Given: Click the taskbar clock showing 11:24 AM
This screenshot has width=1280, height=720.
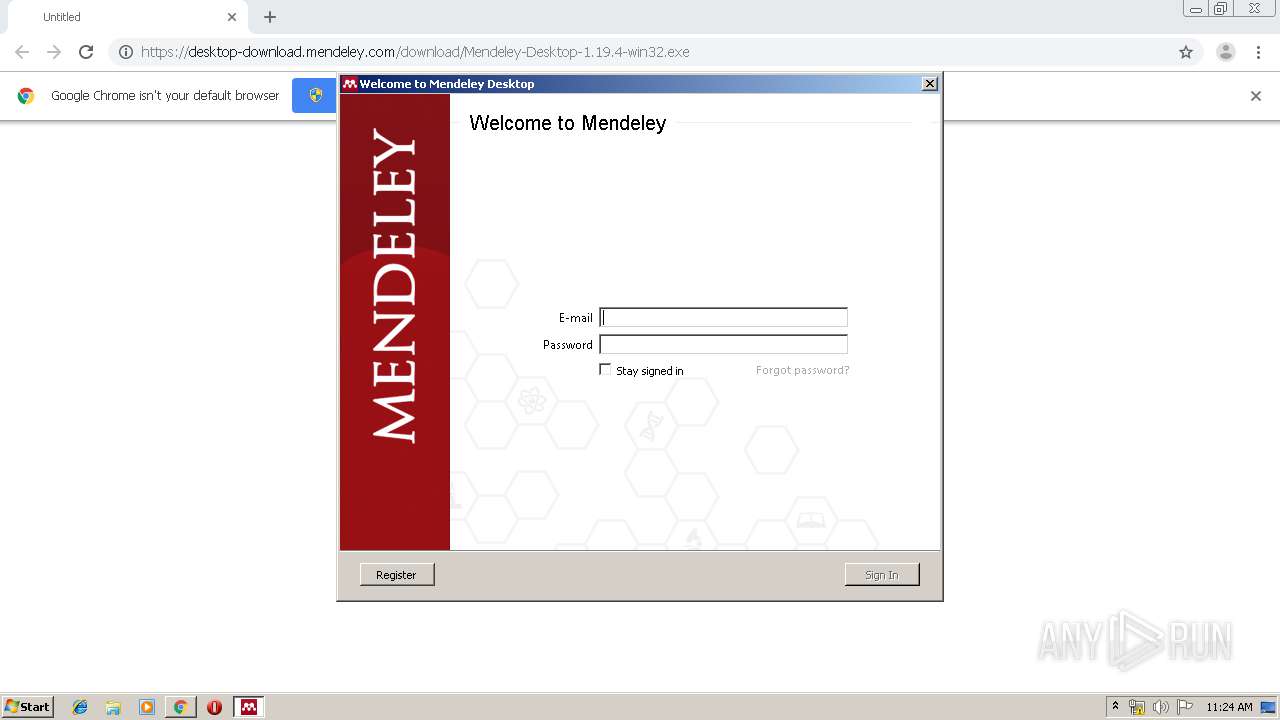Looking at the screenshot, I should click(x=1229, y=707).
